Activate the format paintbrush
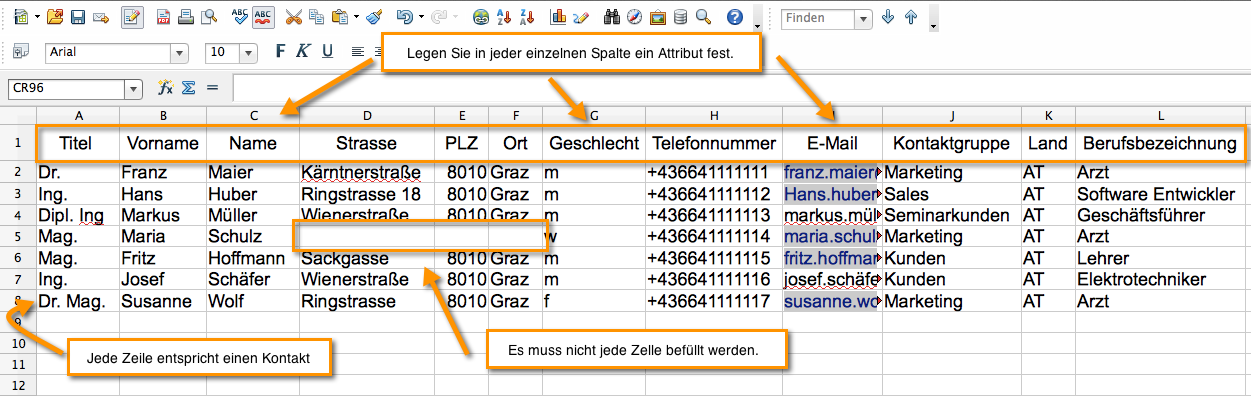The width and height of the screenshot is (1251, 396). [374, 17]
